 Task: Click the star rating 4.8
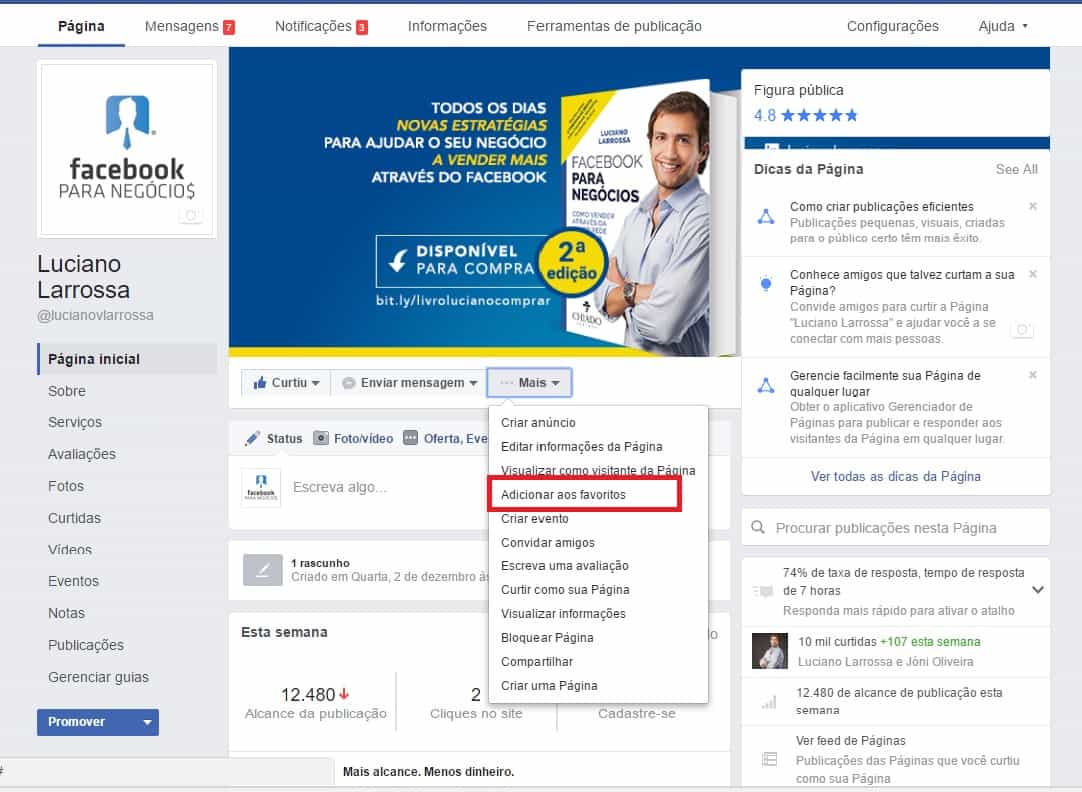[805, 115]
